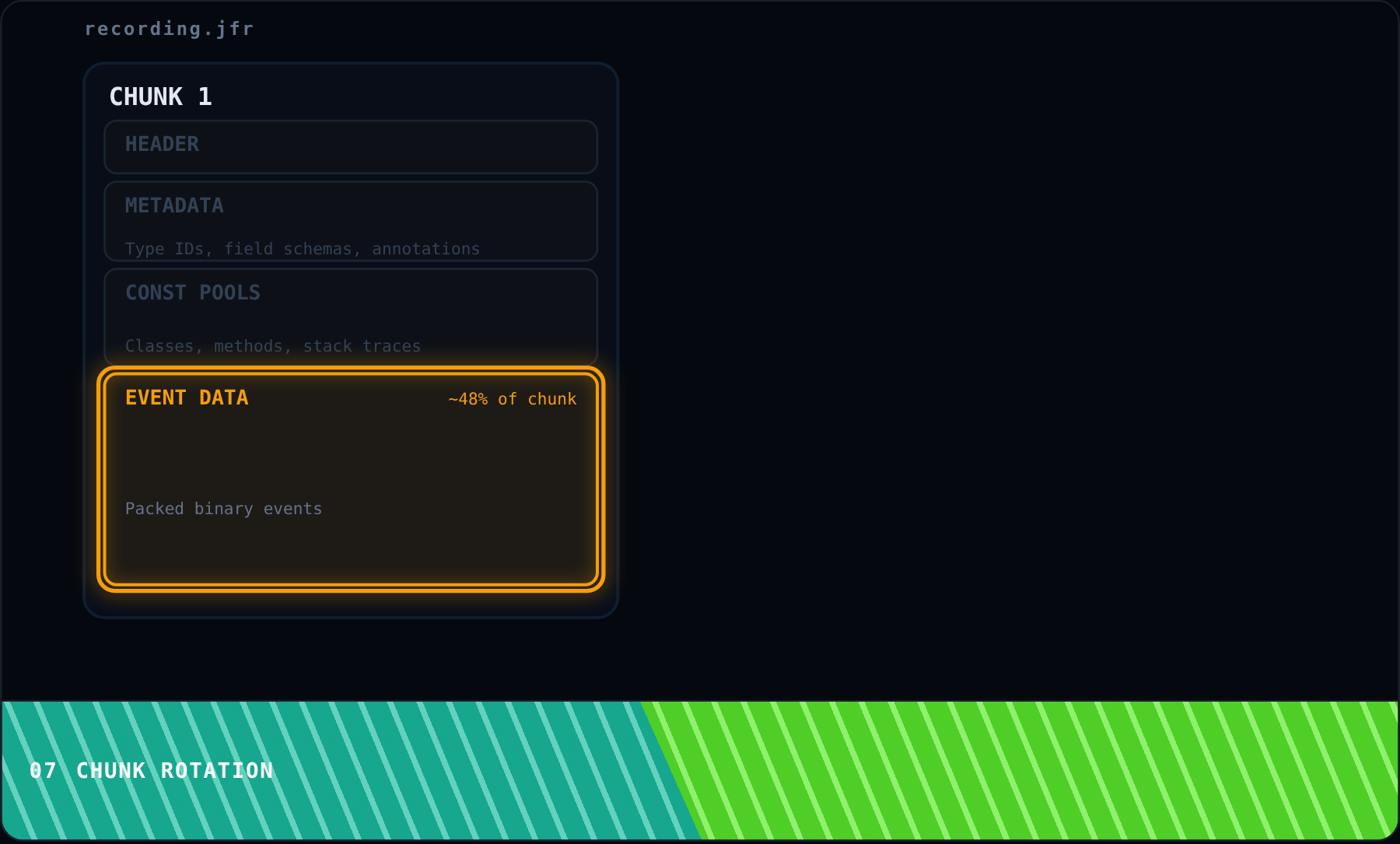Open the HEADER section block
1400x844 pixels.
point(351,147)
